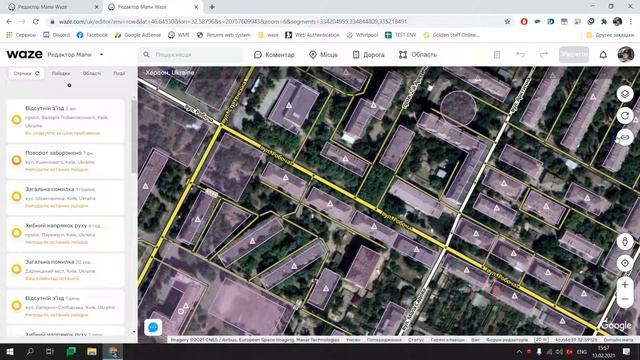Open the user profile avatar
Screen dimensions: 640x360
pyautogui.click(x=625, y=54)
